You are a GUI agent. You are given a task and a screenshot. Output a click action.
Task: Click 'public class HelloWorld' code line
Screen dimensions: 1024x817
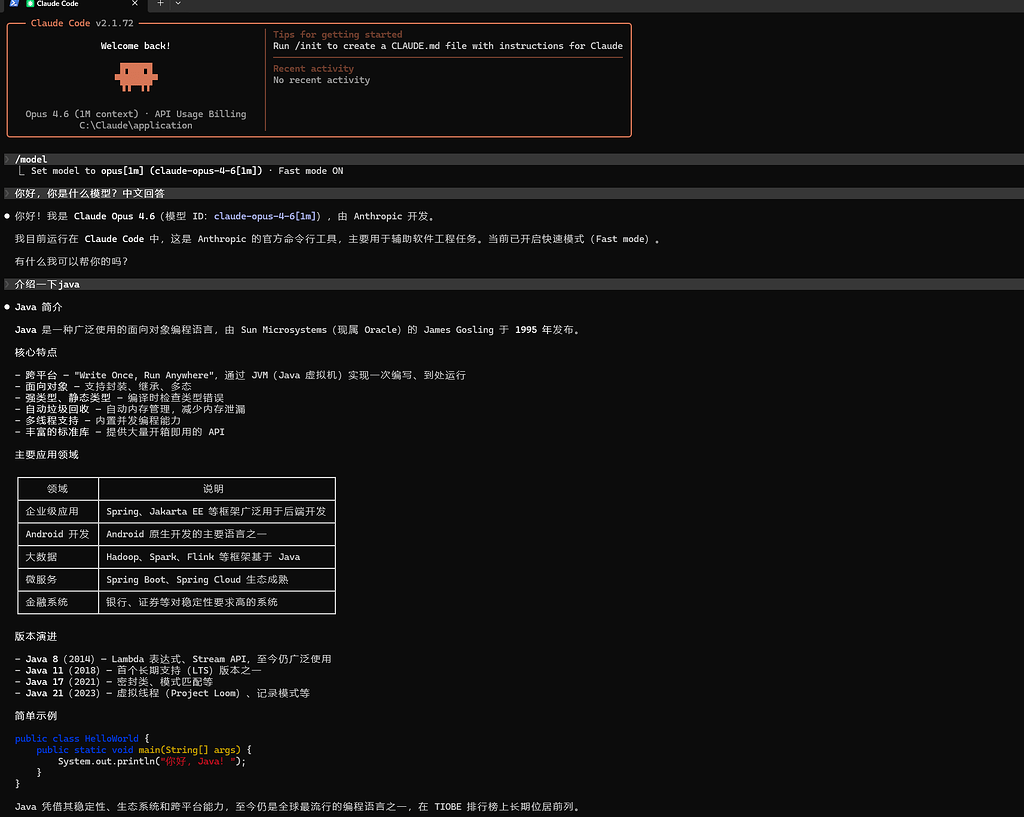[82, 739]
